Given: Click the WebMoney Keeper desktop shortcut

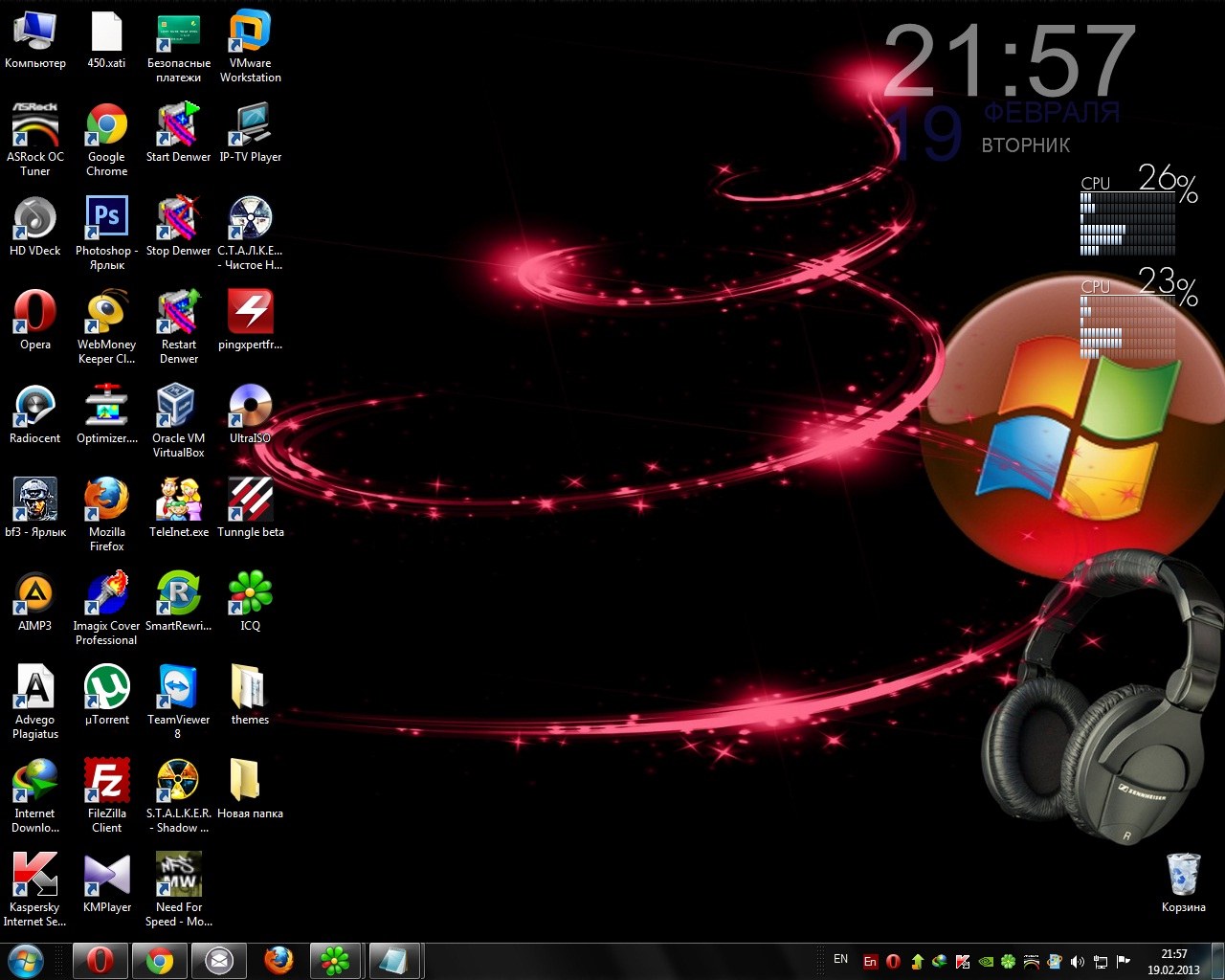Looking at the screenshot, I should click(106, 313).
